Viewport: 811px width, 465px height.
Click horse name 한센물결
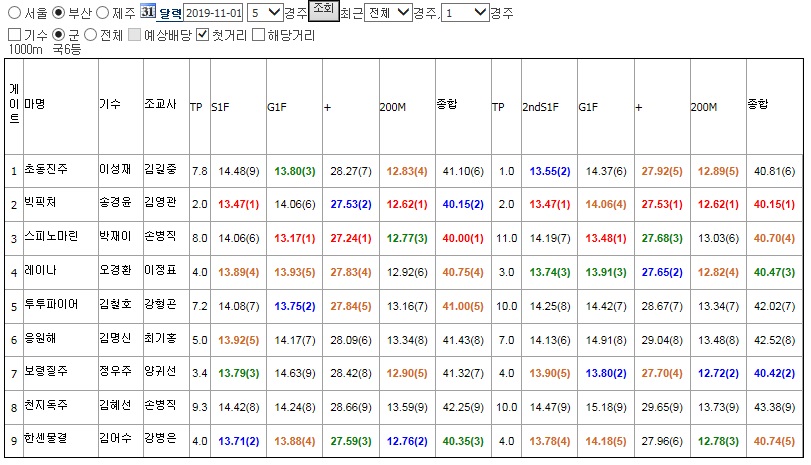click(46, 438)
